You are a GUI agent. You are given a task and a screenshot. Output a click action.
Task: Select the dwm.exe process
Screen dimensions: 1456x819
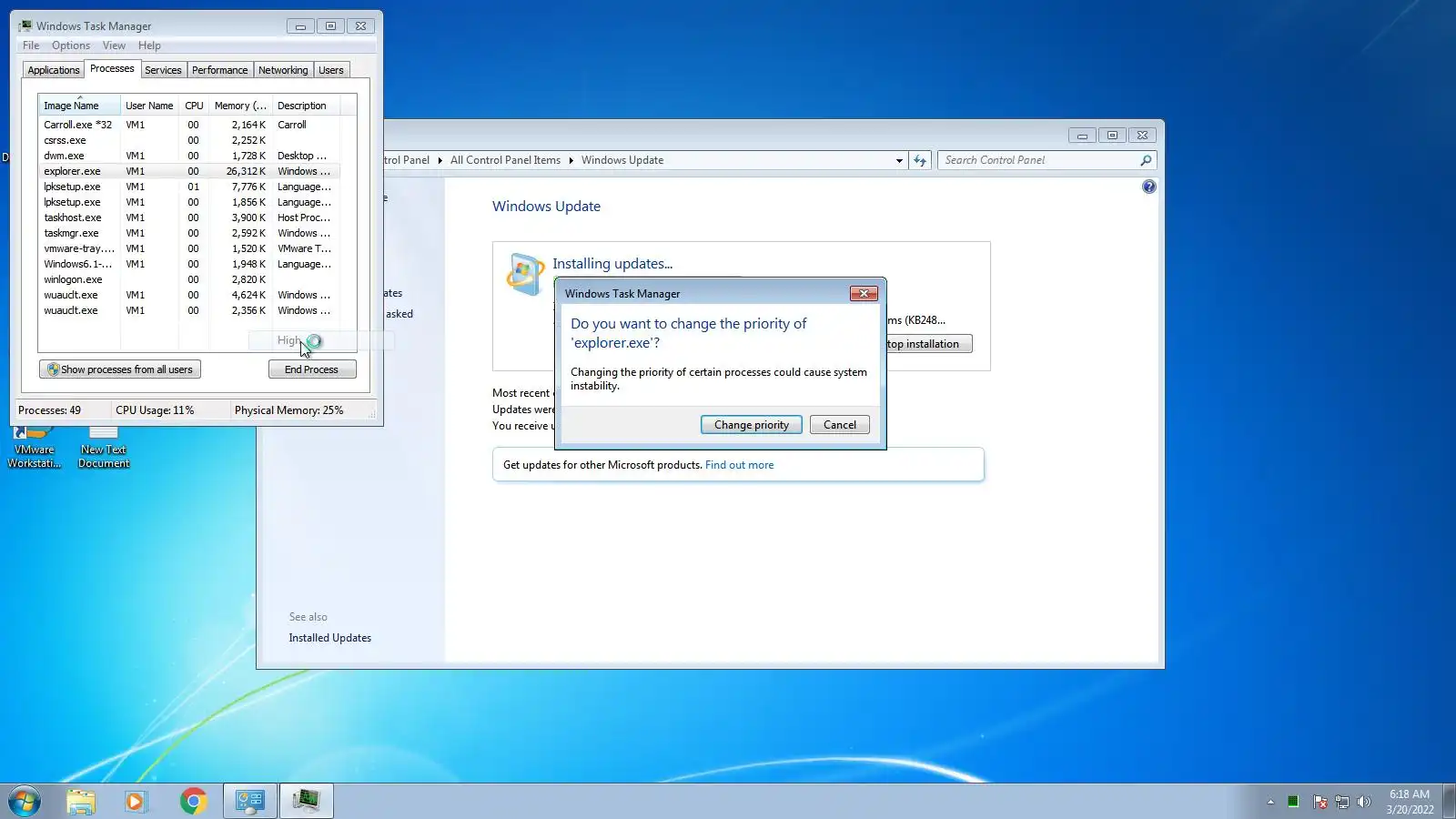(x=189, y=156)
